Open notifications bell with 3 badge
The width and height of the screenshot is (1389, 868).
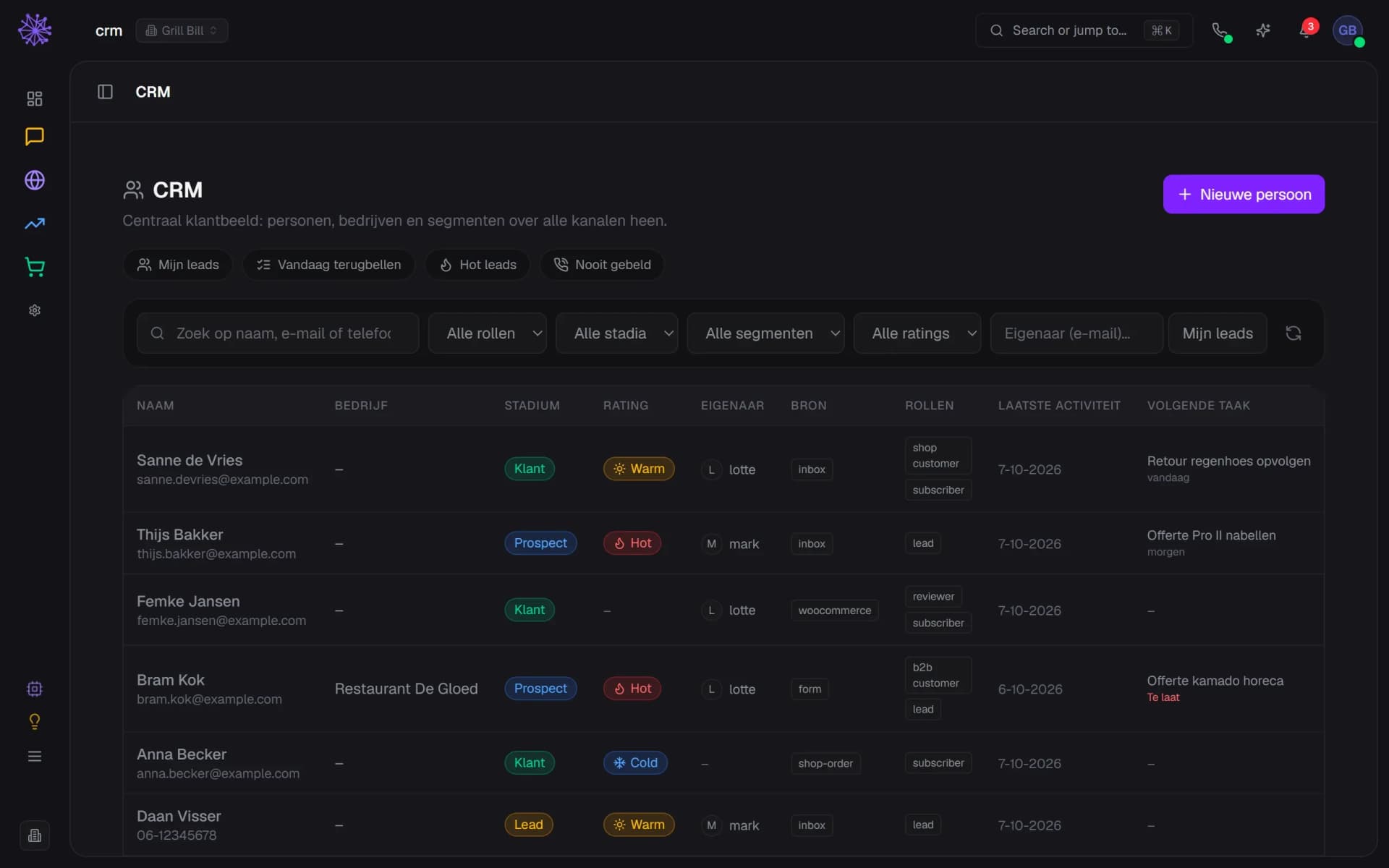pos(1307,30)
